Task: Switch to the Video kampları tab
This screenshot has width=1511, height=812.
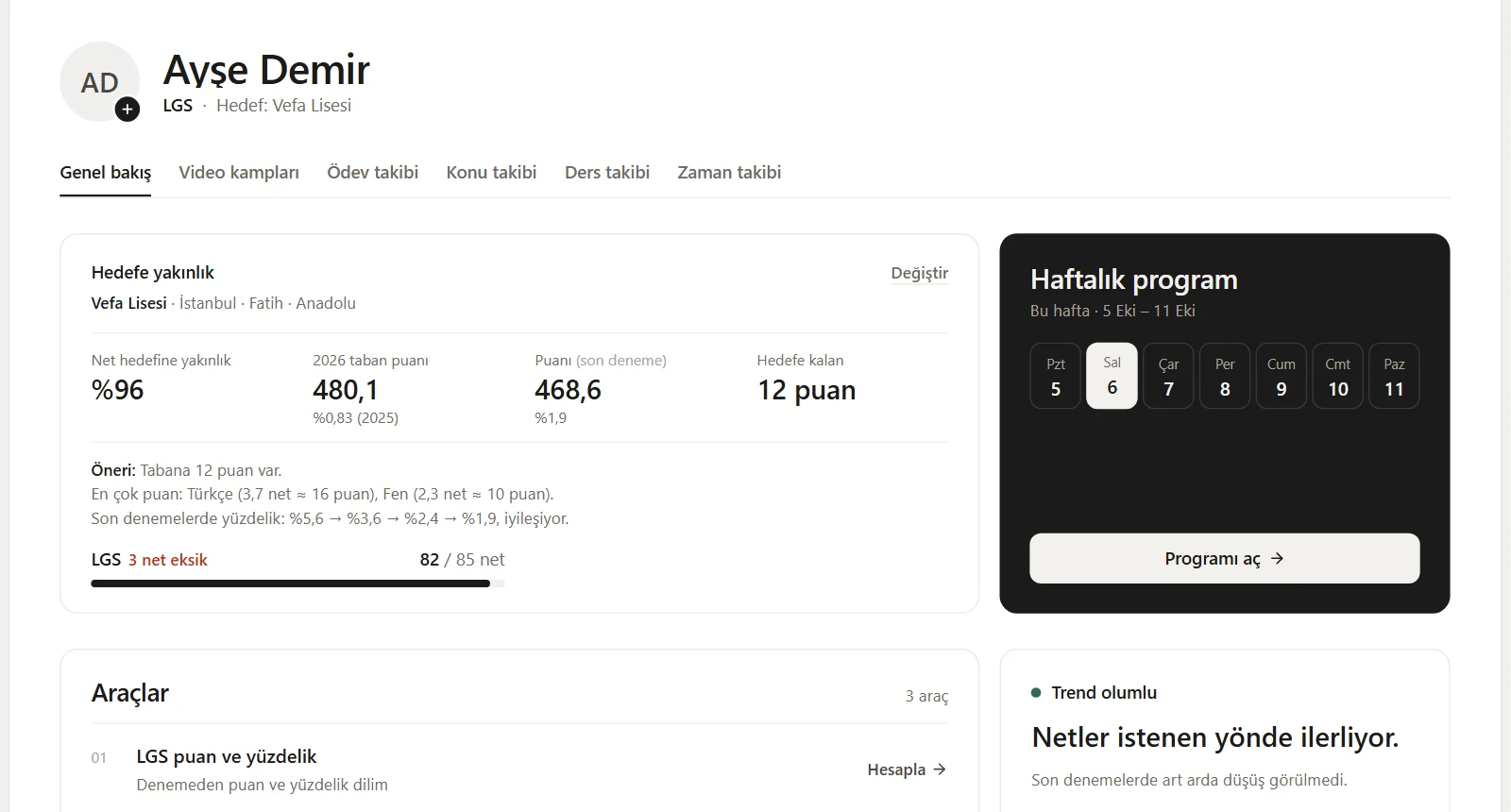Action: pyautogui.click(x=239, y=172)
